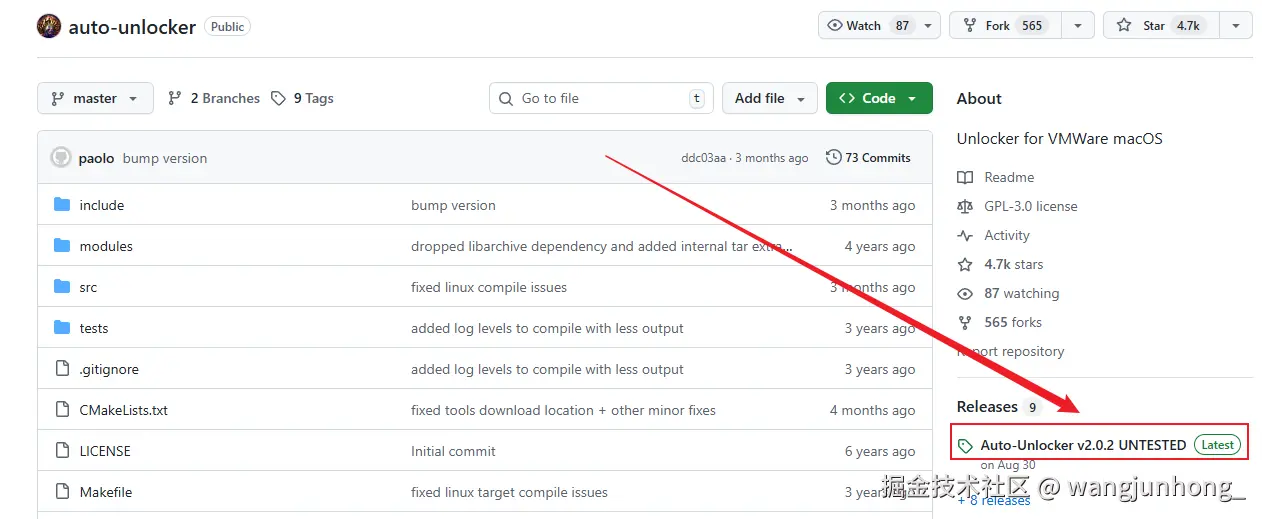
Task: Click the GPL-3.0 license scale icon
Action: coord(965,206)
